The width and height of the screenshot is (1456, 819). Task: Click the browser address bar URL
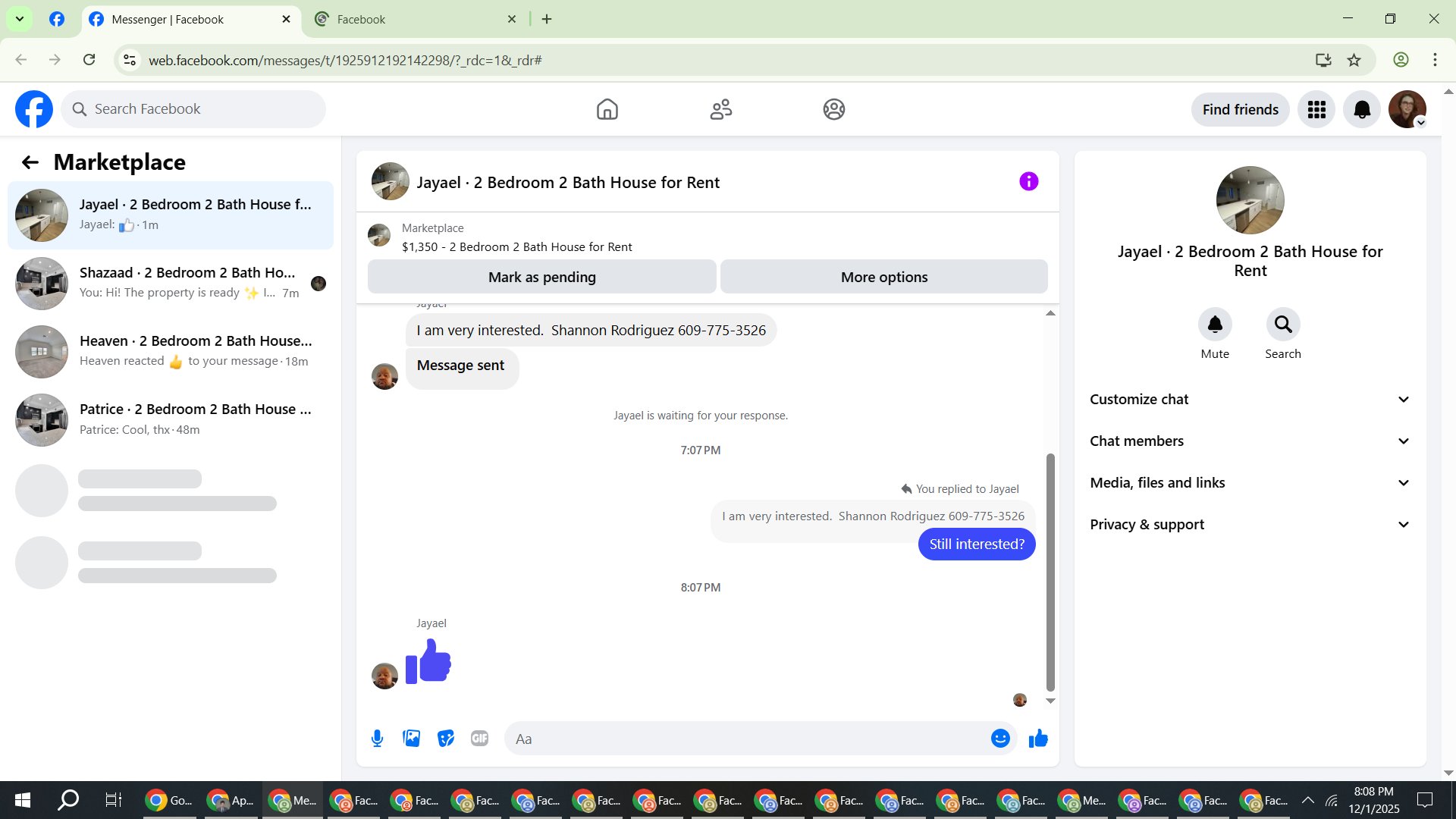pos(345,60)
